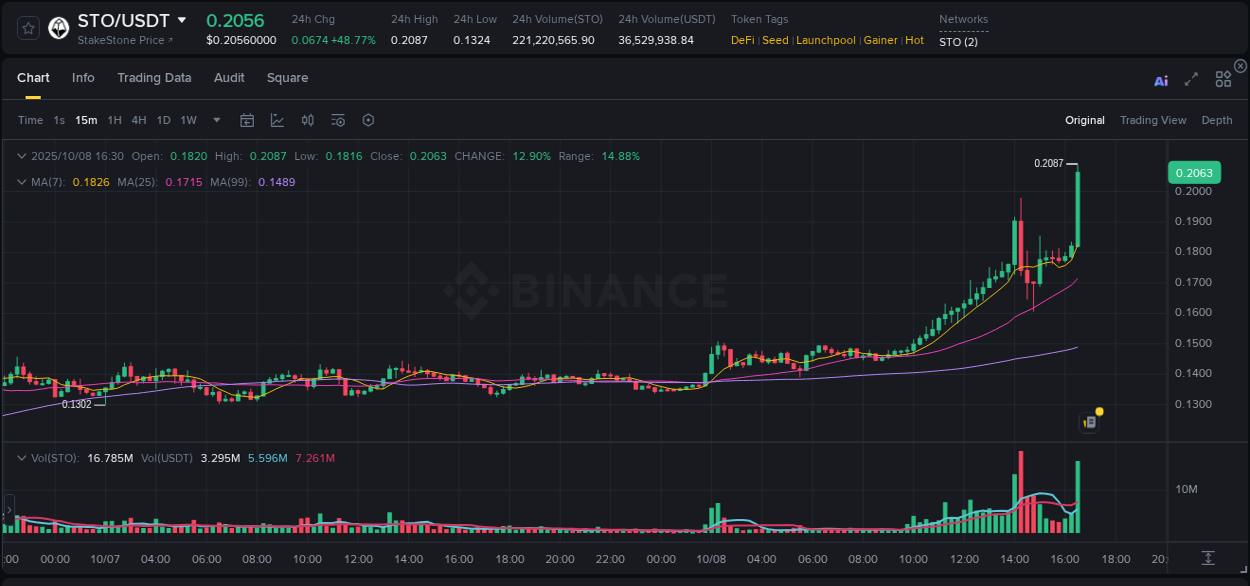Image resolution: width=1250 pixels, height=586 pixels.
Task: Open the extra time interval dropdown arrow
Action: [215, 119]
